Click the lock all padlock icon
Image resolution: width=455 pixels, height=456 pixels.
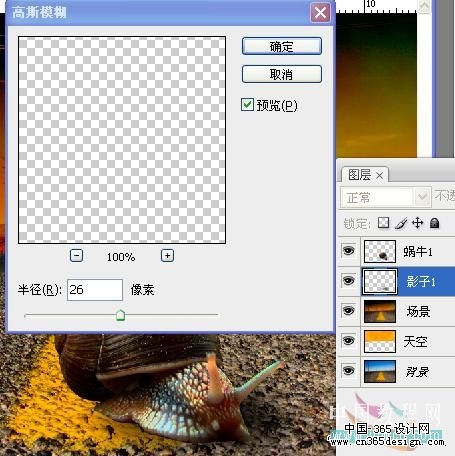pos(434,223)
